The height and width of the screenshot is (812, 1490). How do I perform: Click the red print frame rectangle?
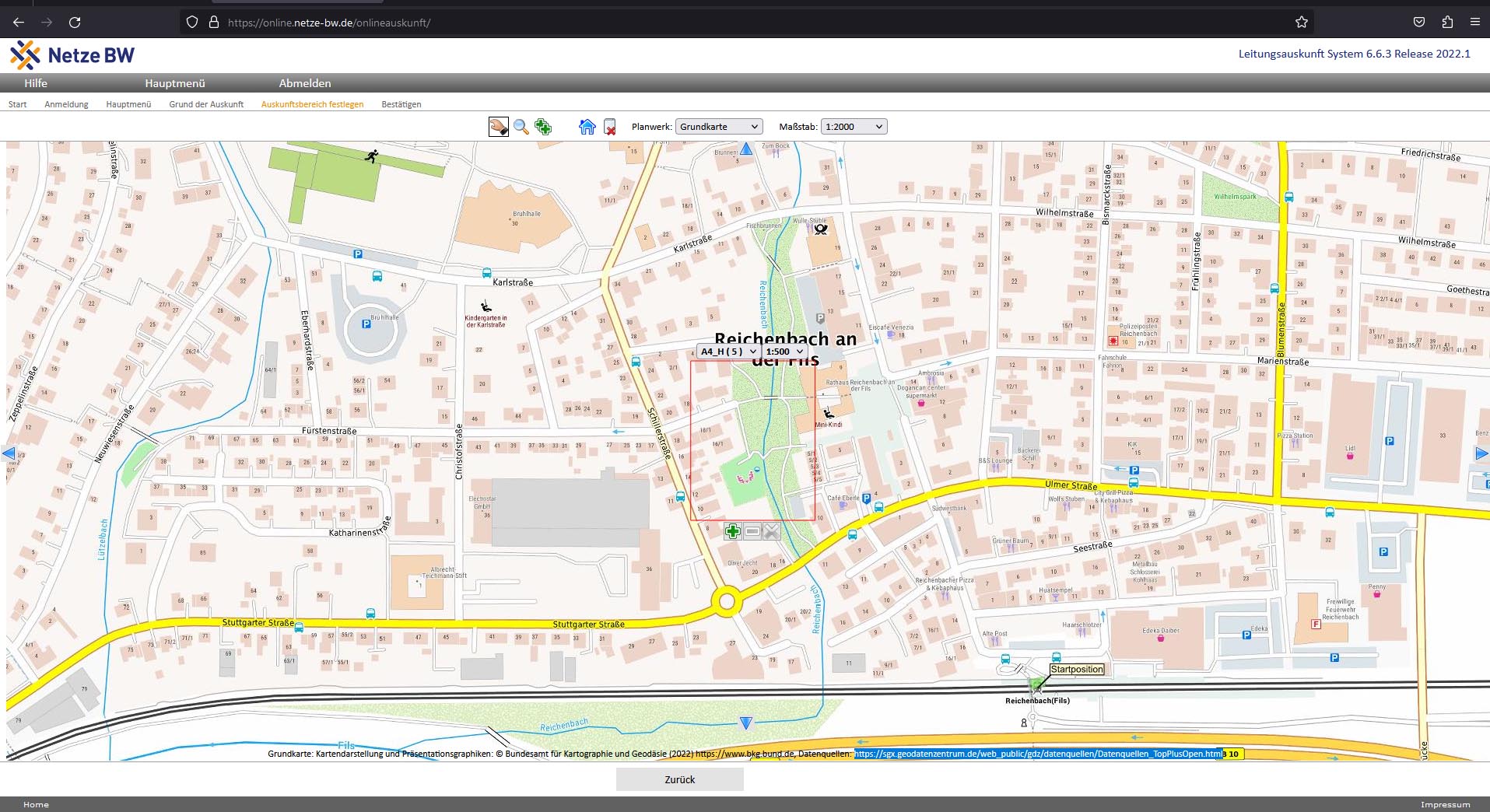coord(752,440)
